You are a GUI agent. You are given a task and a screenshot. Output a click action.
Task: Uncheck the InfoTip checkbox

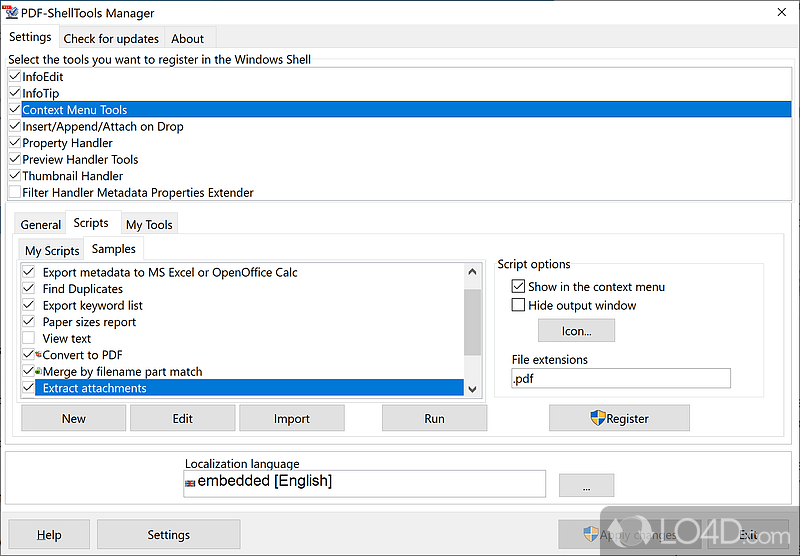(15, 93)
